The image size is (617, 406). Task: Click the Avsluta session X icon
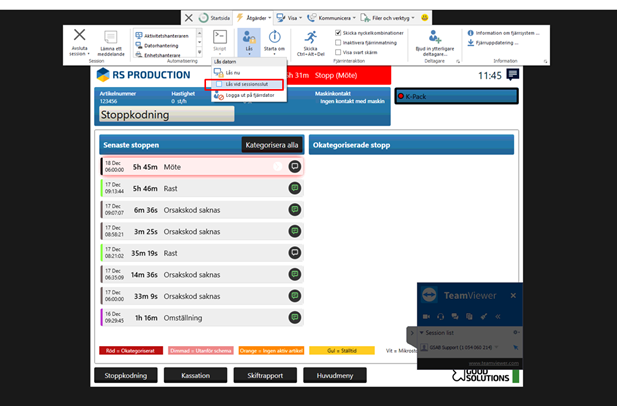(x=79, y=37)
